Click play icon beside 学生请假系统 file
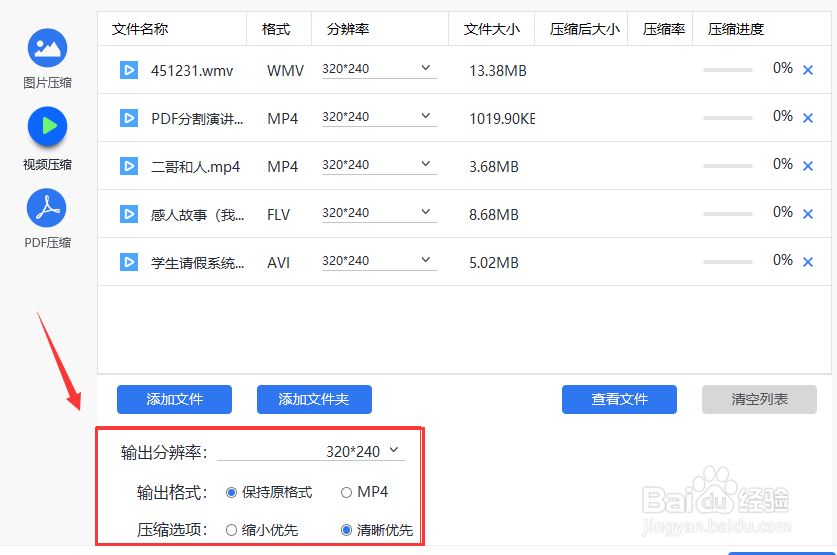This screenshot has width=837, height=555. pyautogui.click(x=129, y=262)
